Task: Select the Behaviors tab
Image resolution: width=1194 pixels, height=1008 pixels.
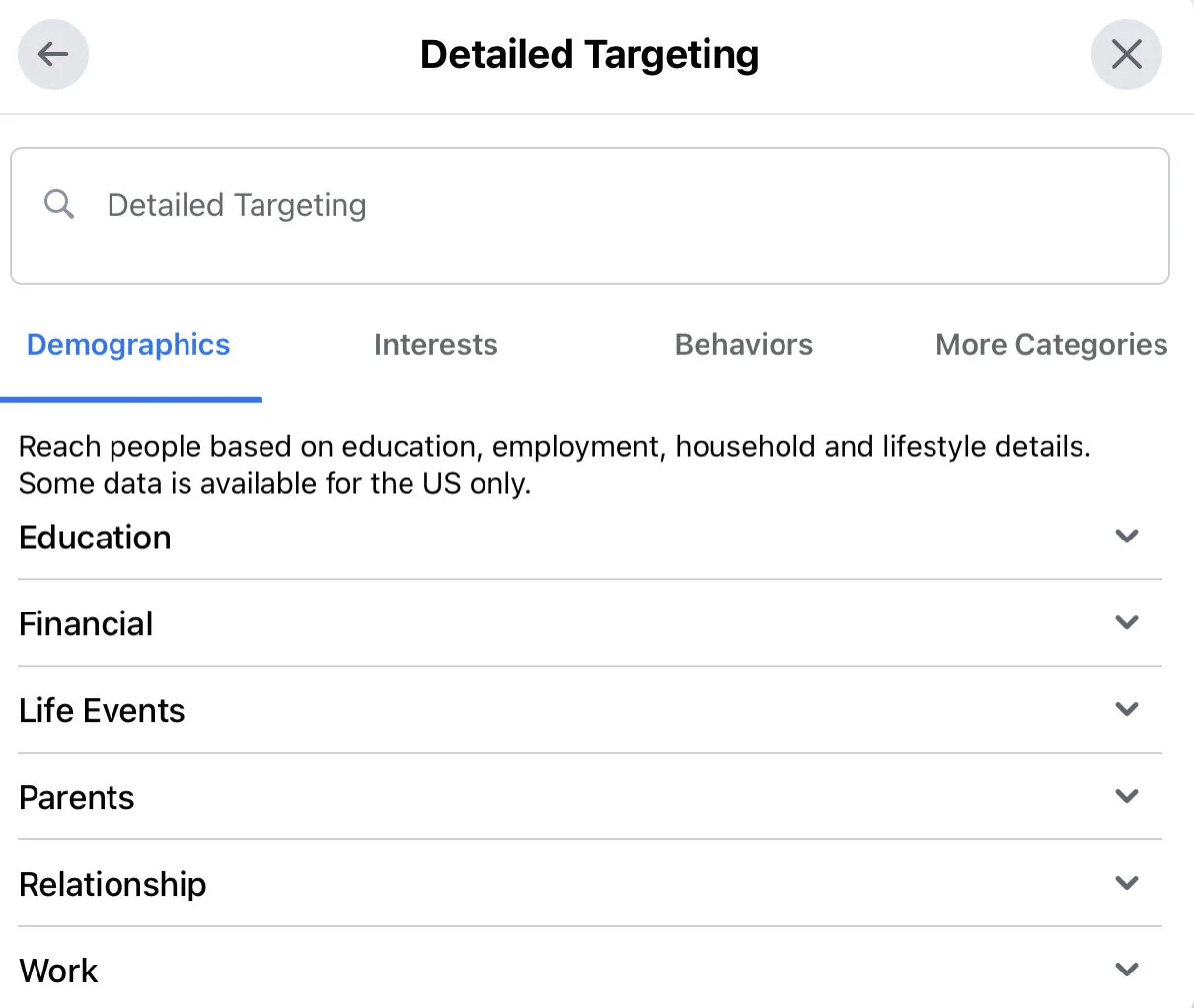Action: 744,345
